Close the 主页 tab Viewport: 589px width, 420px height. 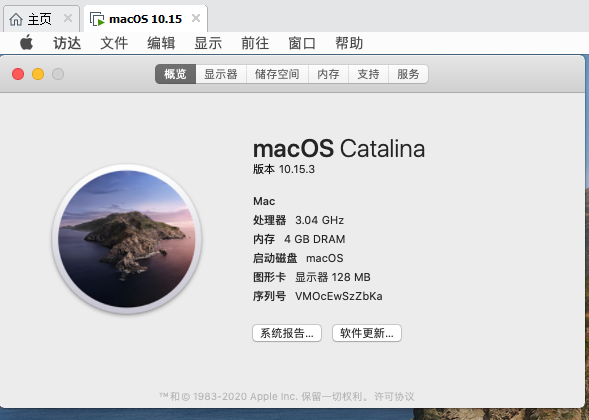click(68, 18)
